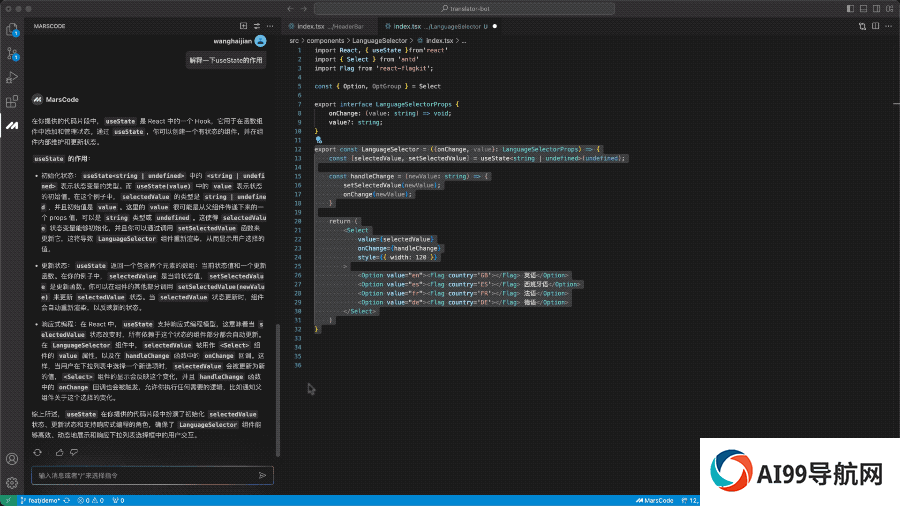900x506 pixels.
Task: Click line number 20 in the gutter
Action: coord(298,221)
